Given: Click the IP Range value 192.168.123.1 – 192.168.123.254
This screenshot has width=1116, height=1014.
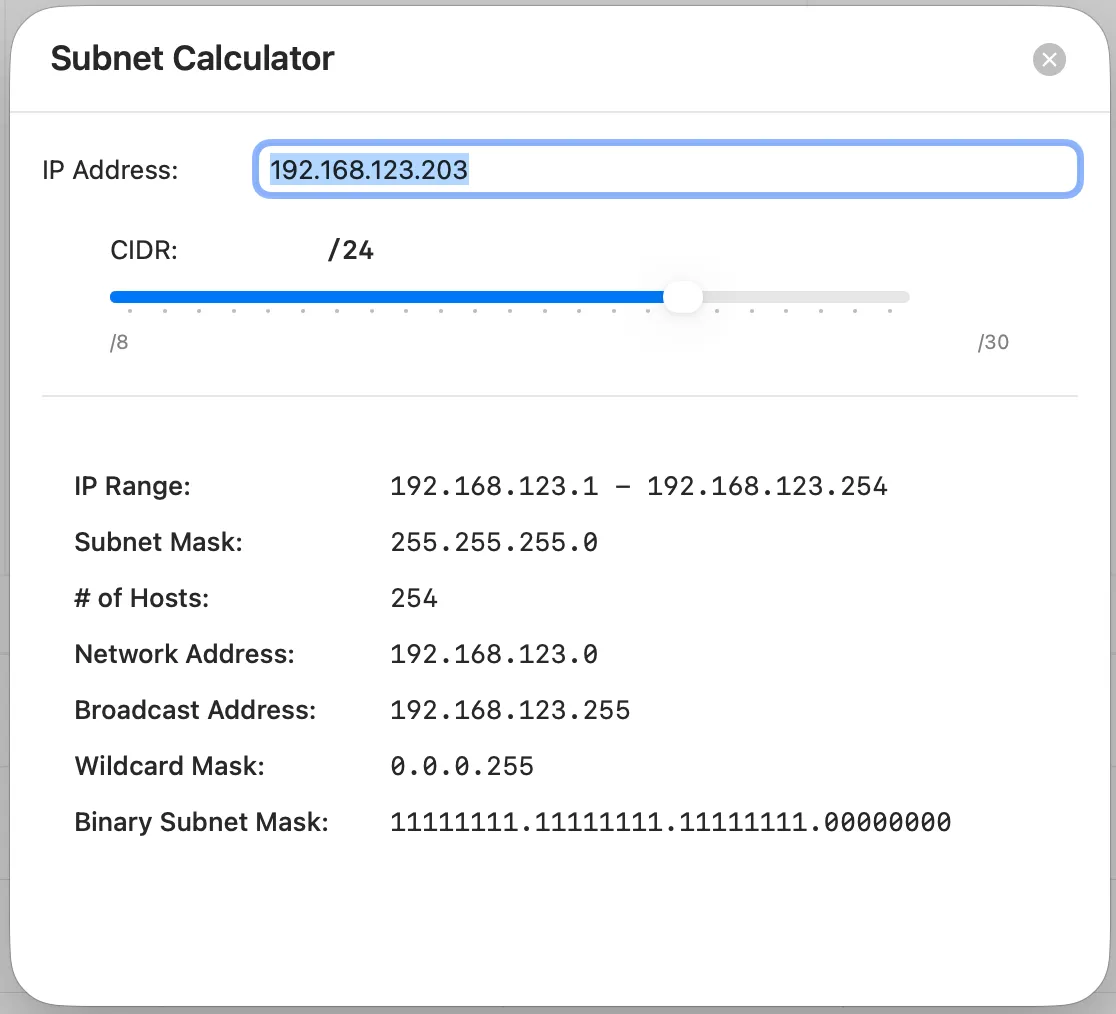Looking at the screenshot, I should pos(638,487).
